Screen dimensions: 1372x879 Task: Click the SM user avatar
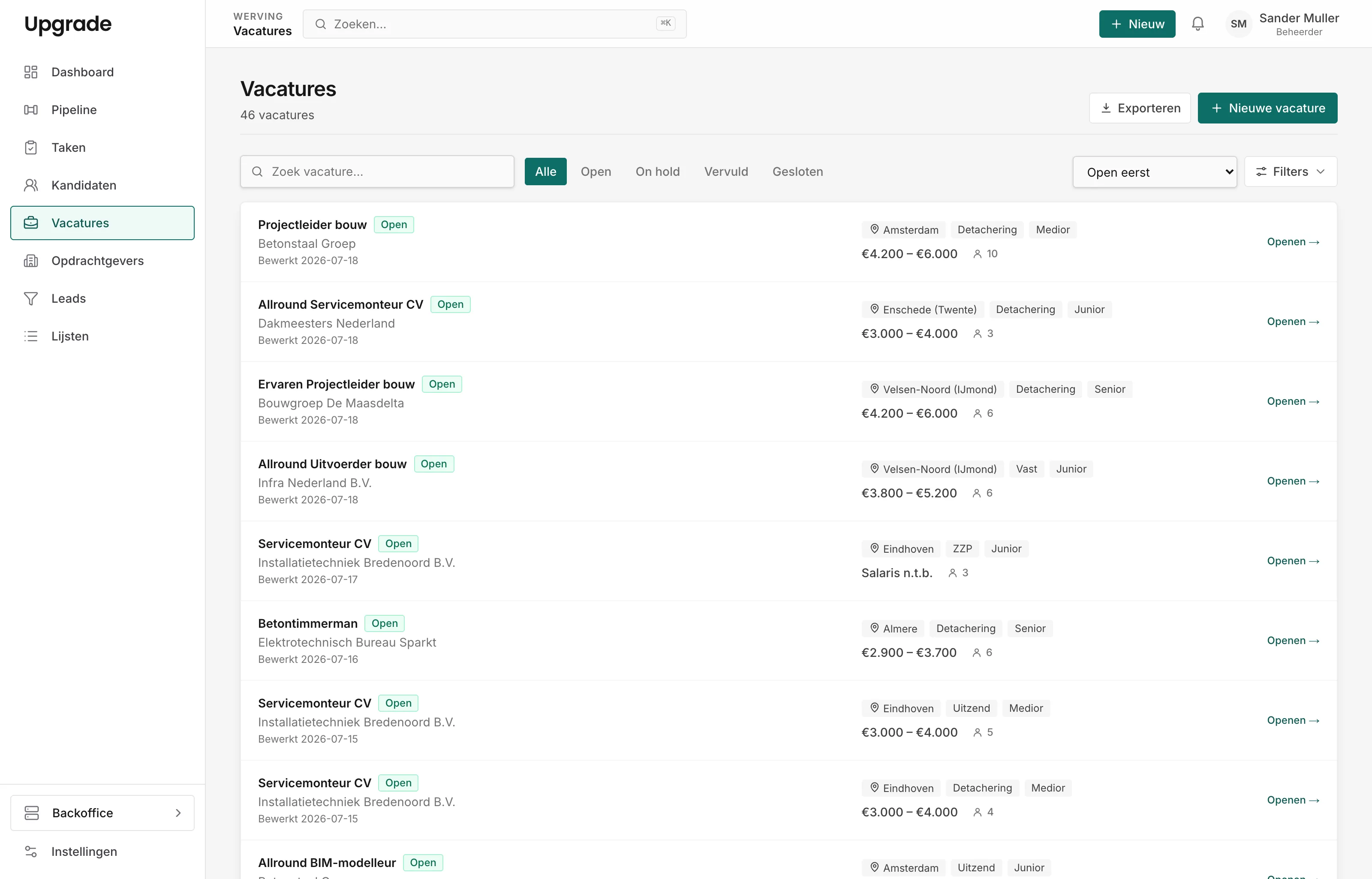tap(1239, 24)
